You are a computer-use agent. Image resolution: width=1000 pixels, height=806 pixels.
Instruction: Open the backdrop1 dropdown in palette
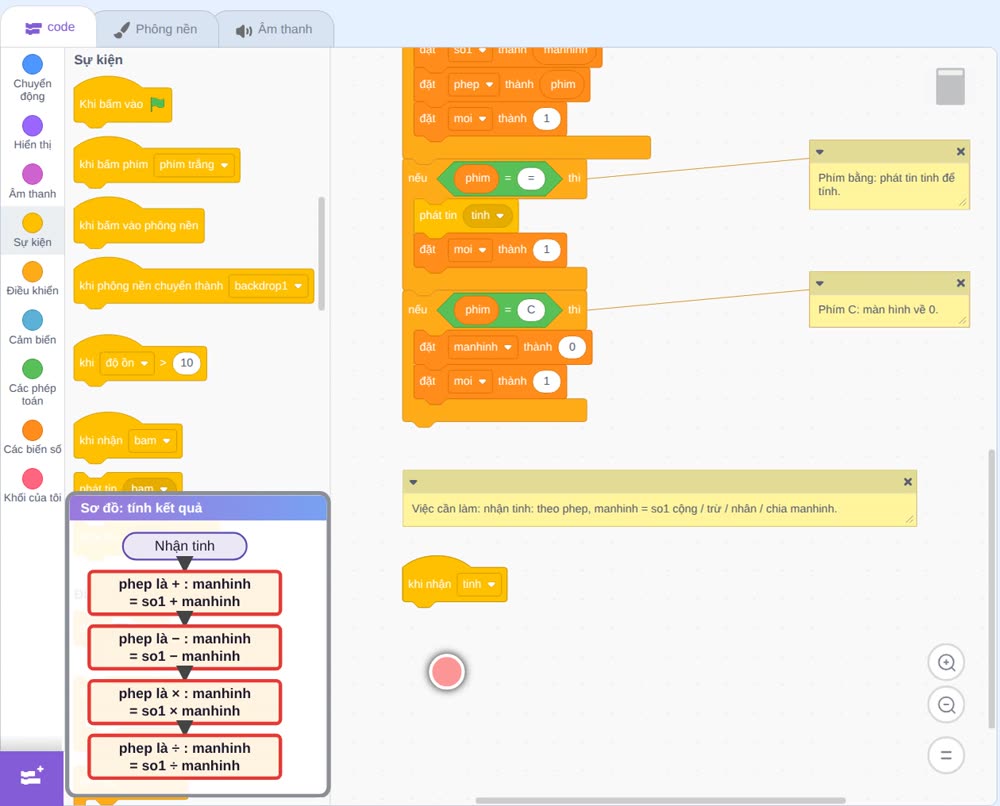pyautogui.click(x=268, y=286)
